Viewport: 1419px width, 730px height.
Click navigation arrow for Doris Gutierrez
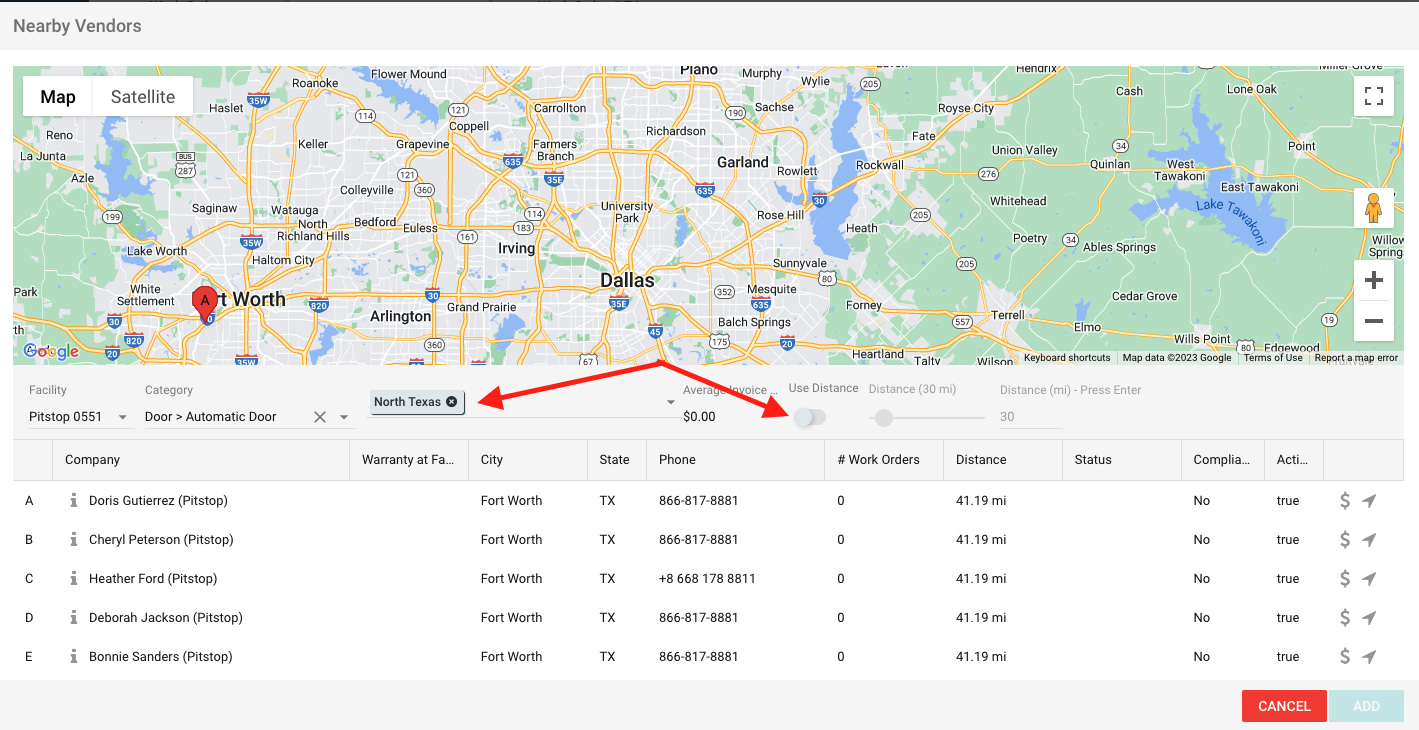(x=1370, y=501)
